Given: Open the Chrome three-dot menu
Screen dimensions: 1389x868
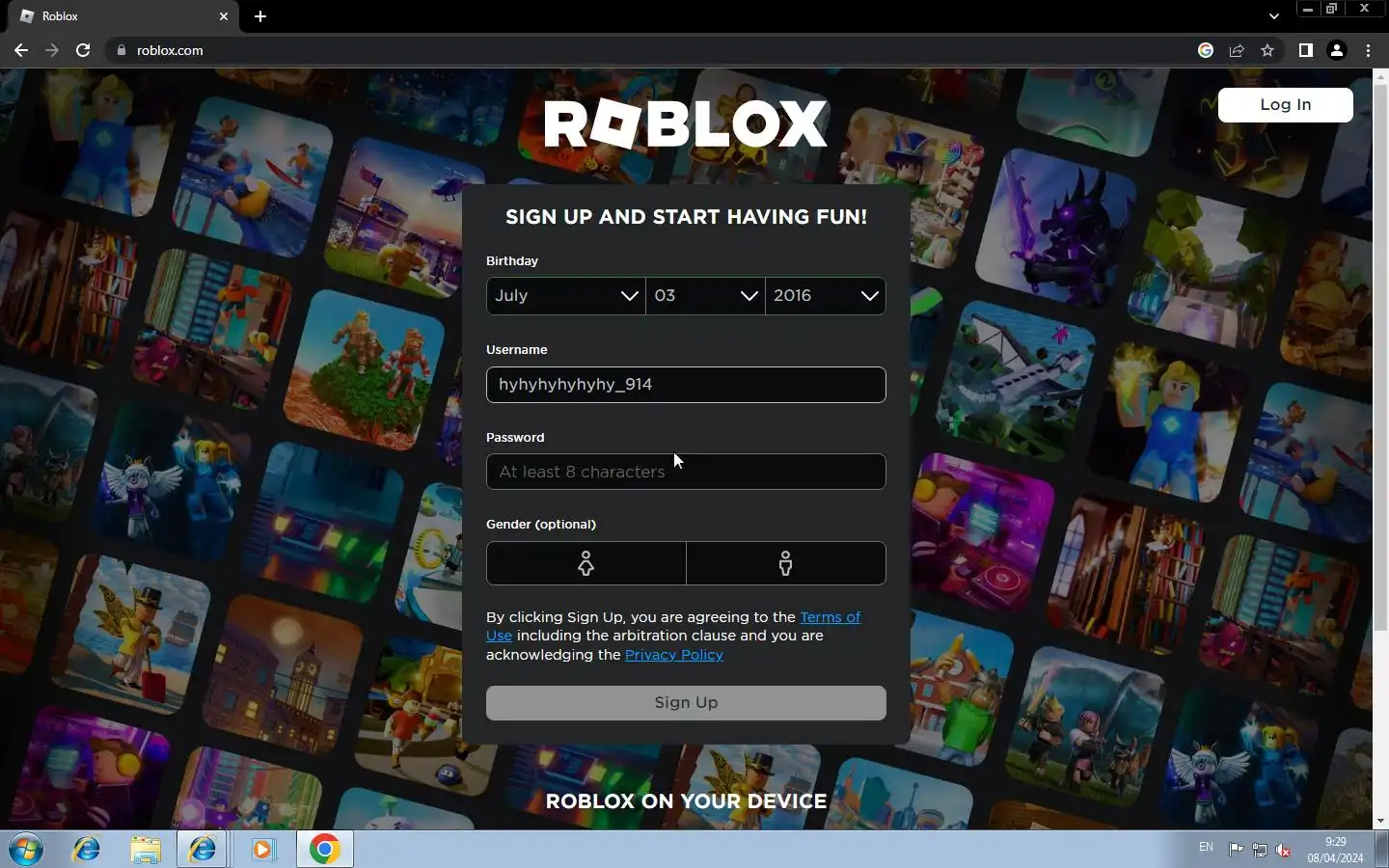Looking at the screenshot, I should pos(1368,50).
